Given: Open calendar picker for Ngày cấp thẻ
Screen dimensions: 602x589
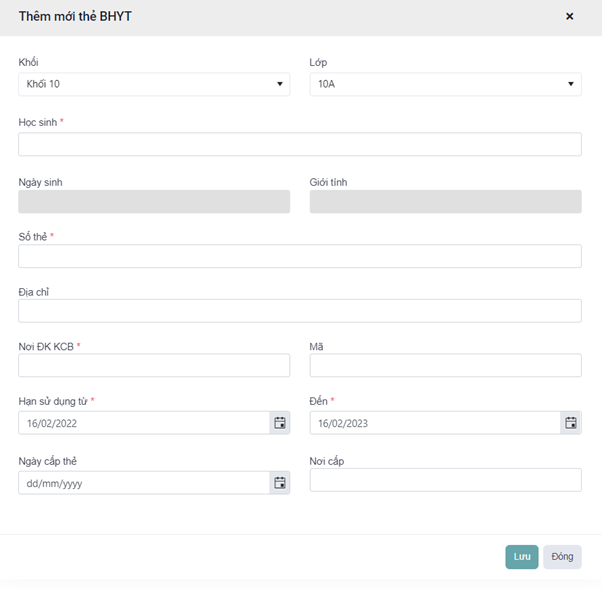Looking at the screenshot, I should pyautogui.click(x=280, y=483).
